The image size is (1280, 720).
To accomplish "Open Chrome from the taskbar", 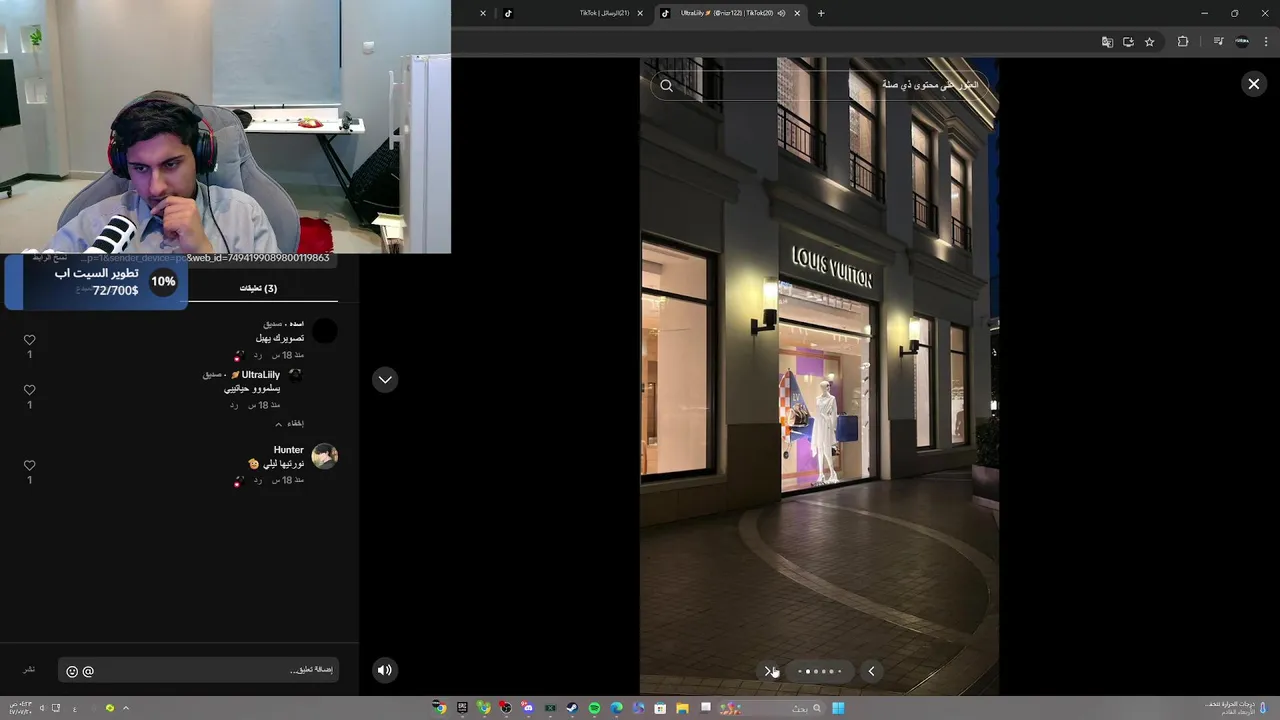I will click(x=439, y=708).
